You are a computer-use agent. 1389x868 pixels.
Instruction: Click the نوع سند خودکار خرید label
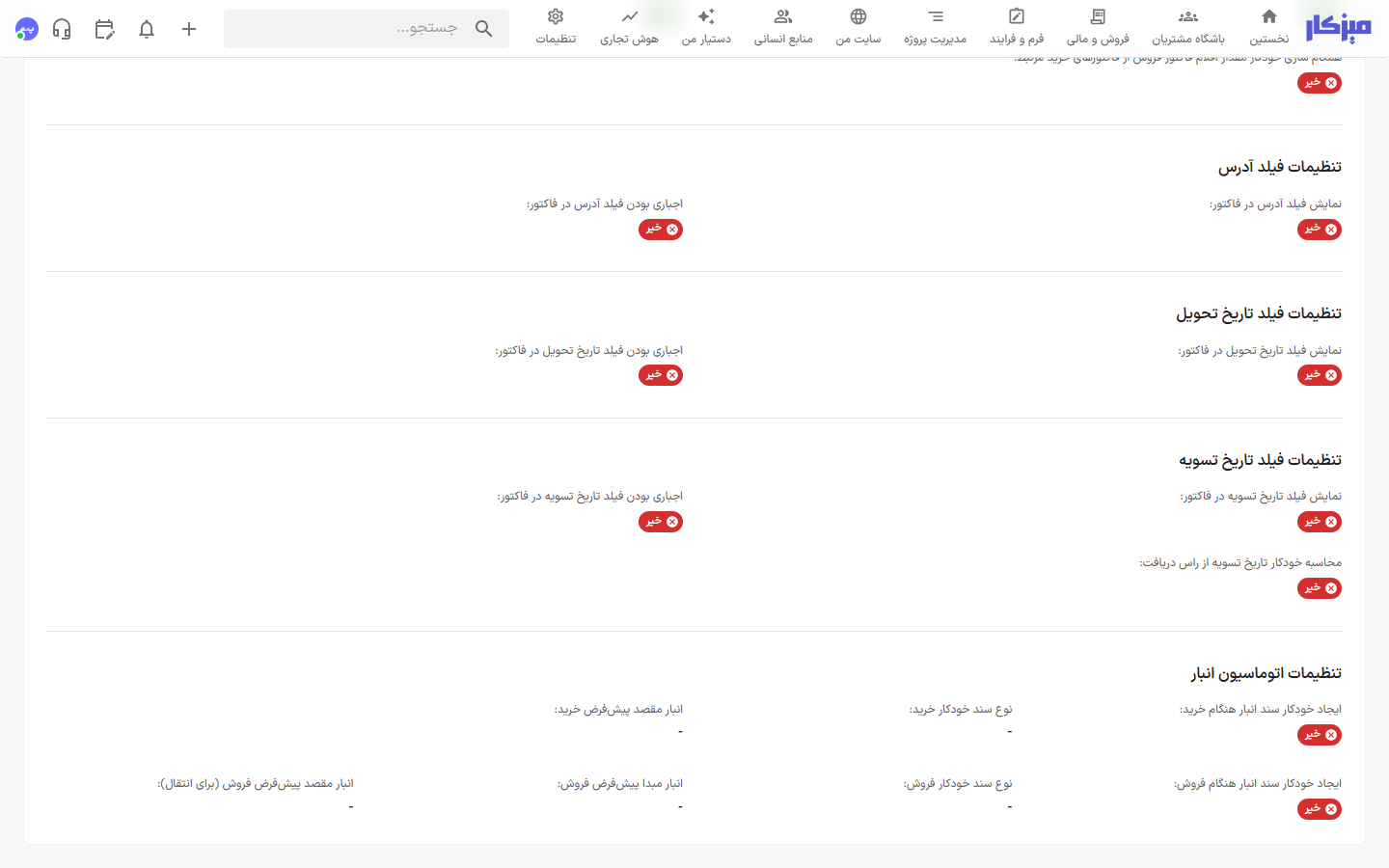[961, 710]
